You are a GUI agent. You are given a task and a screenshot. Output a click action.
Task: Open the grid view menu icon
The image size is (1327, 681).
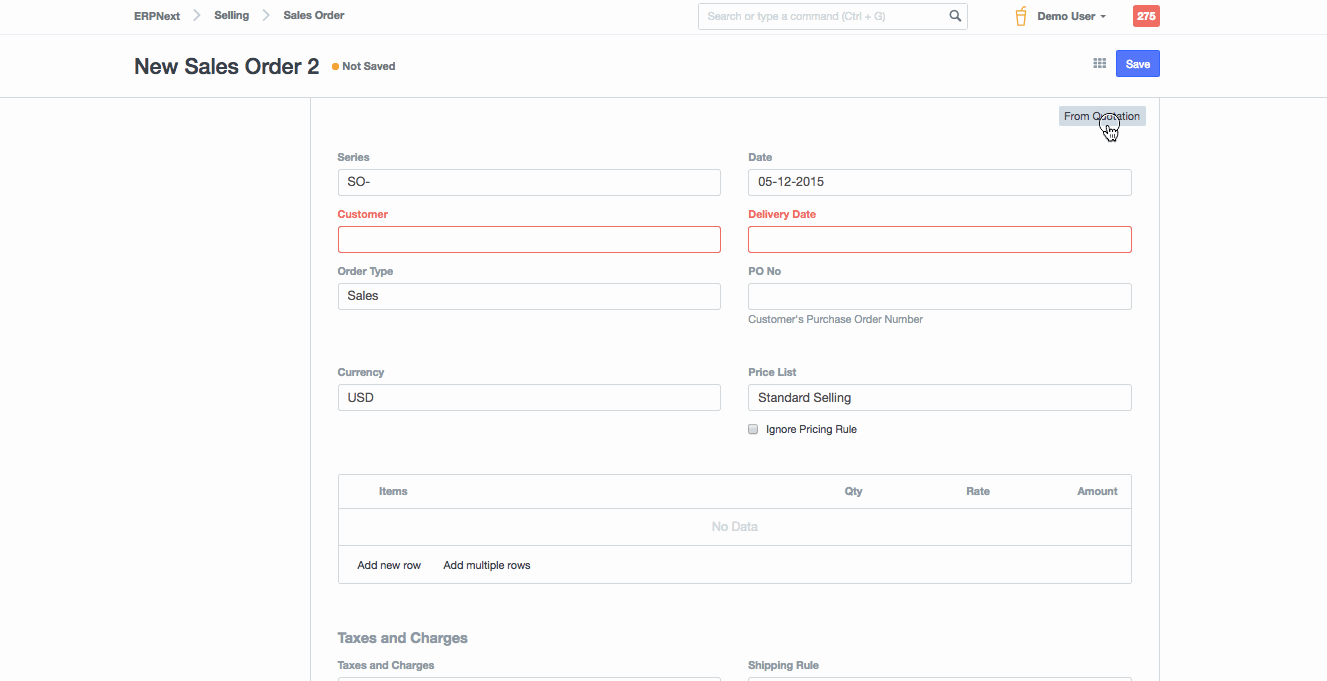pos(1099,64)
